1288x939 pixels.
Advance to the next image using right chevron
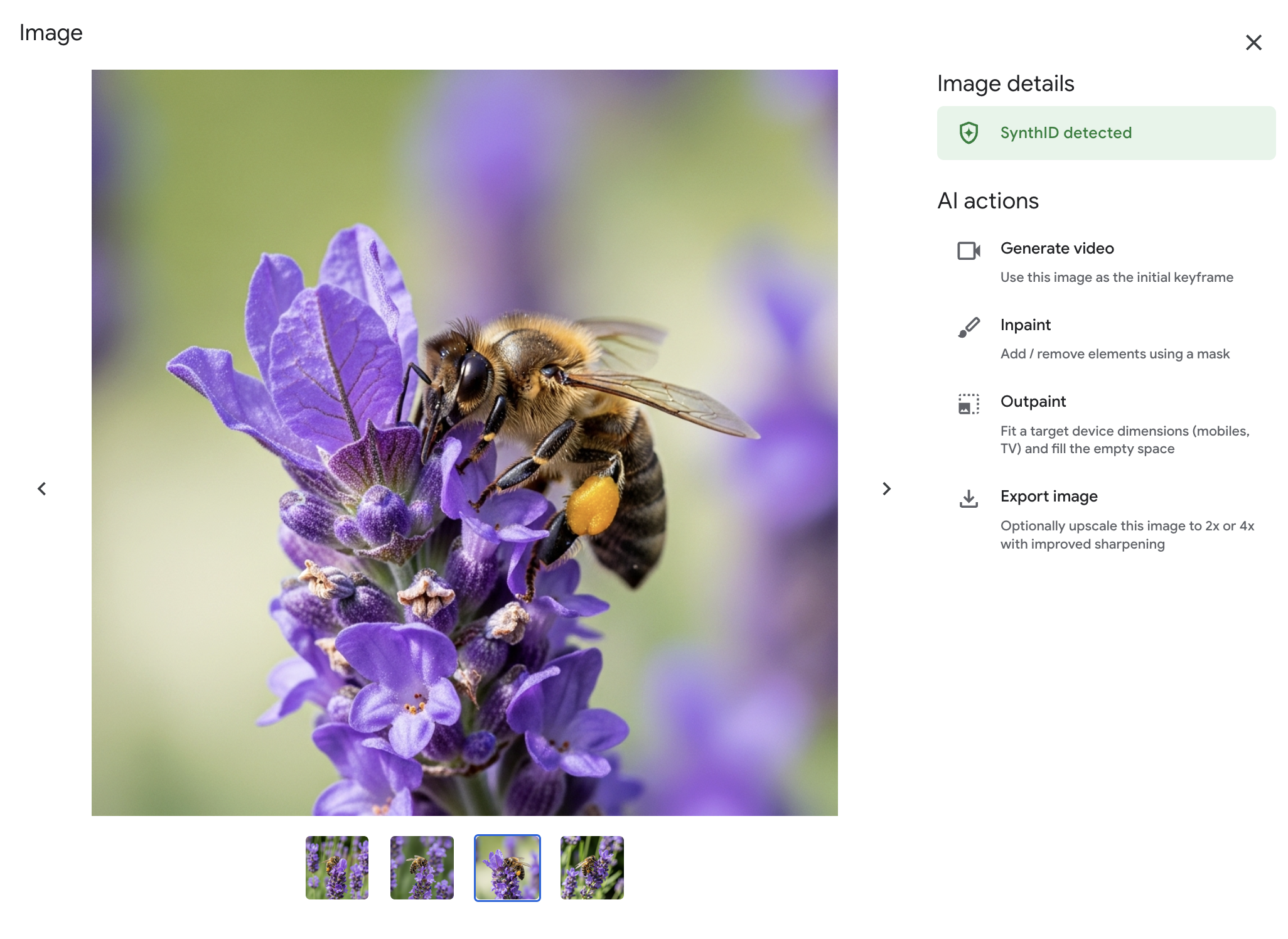(886, 488)
